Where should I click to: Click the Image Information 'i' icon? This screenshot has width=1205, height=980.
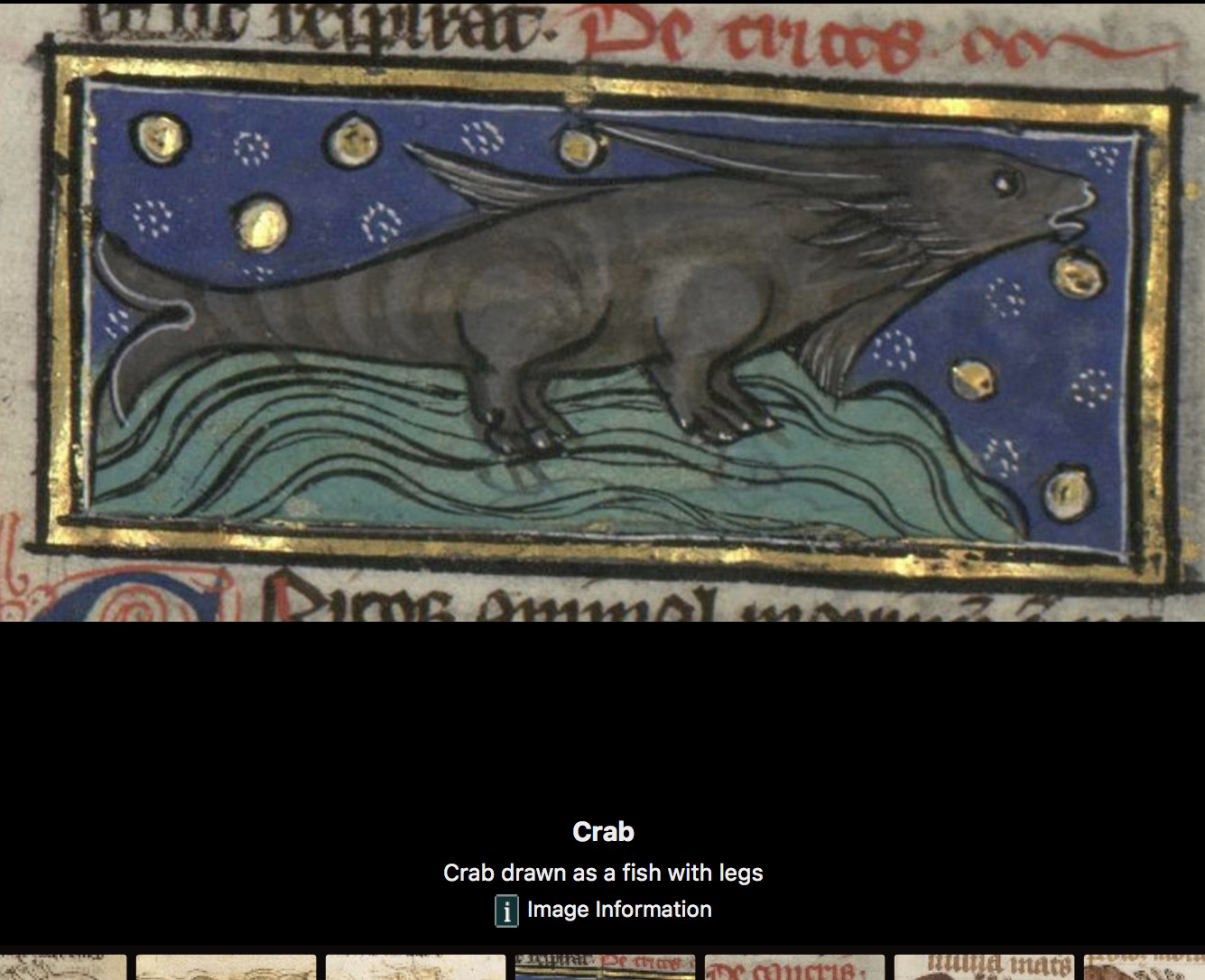click(506, 911)
